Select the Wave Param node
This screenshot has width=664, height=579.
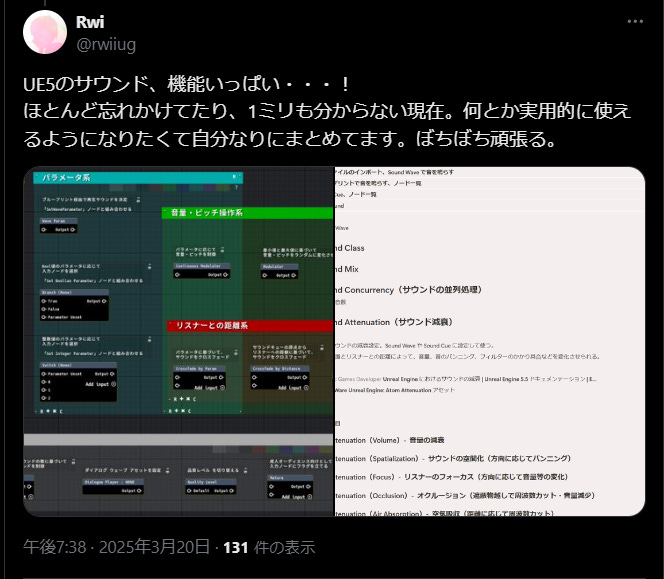click(58, 226)
